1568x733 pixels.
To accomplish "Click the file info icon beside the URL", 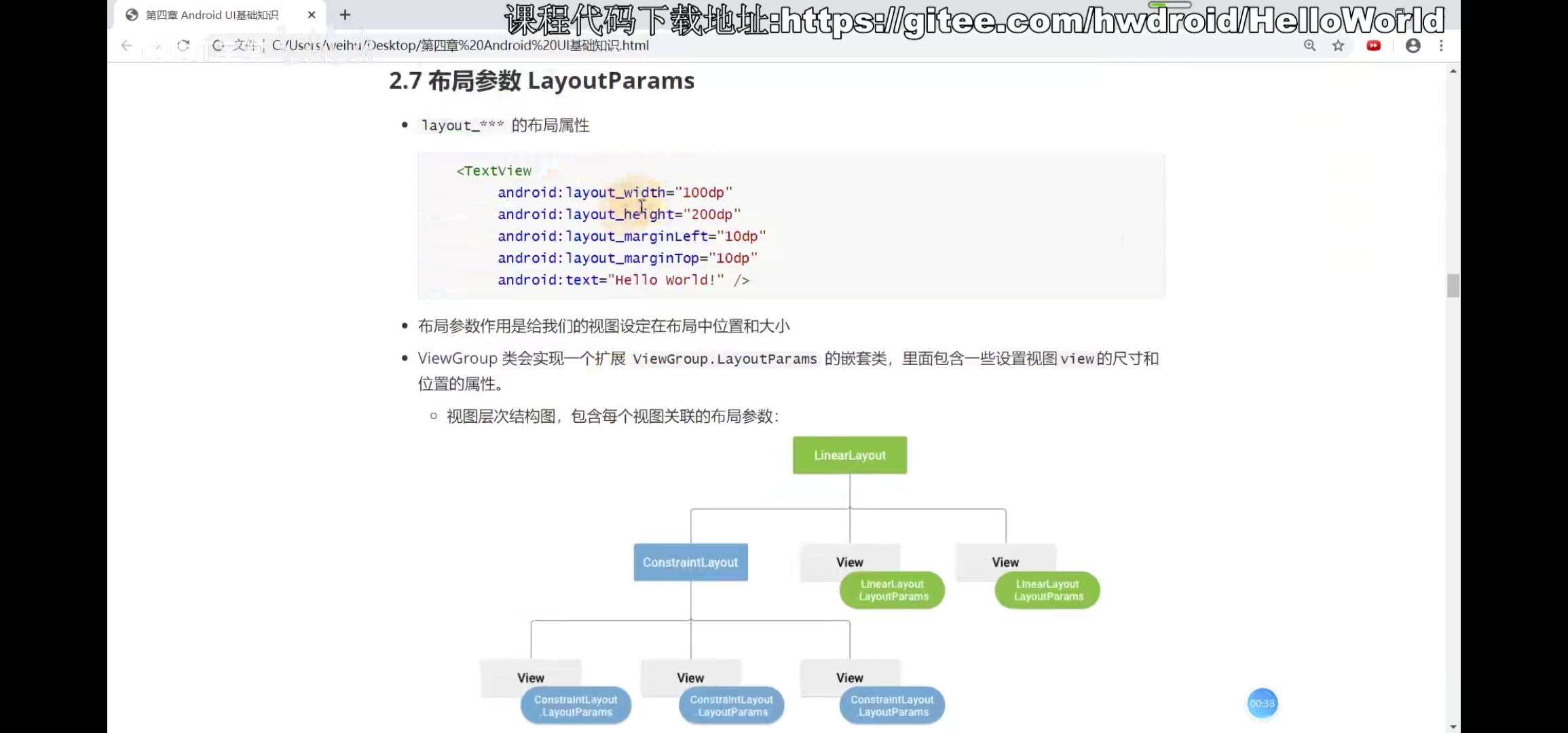I will pyautogui.click(x=219, y=45).
